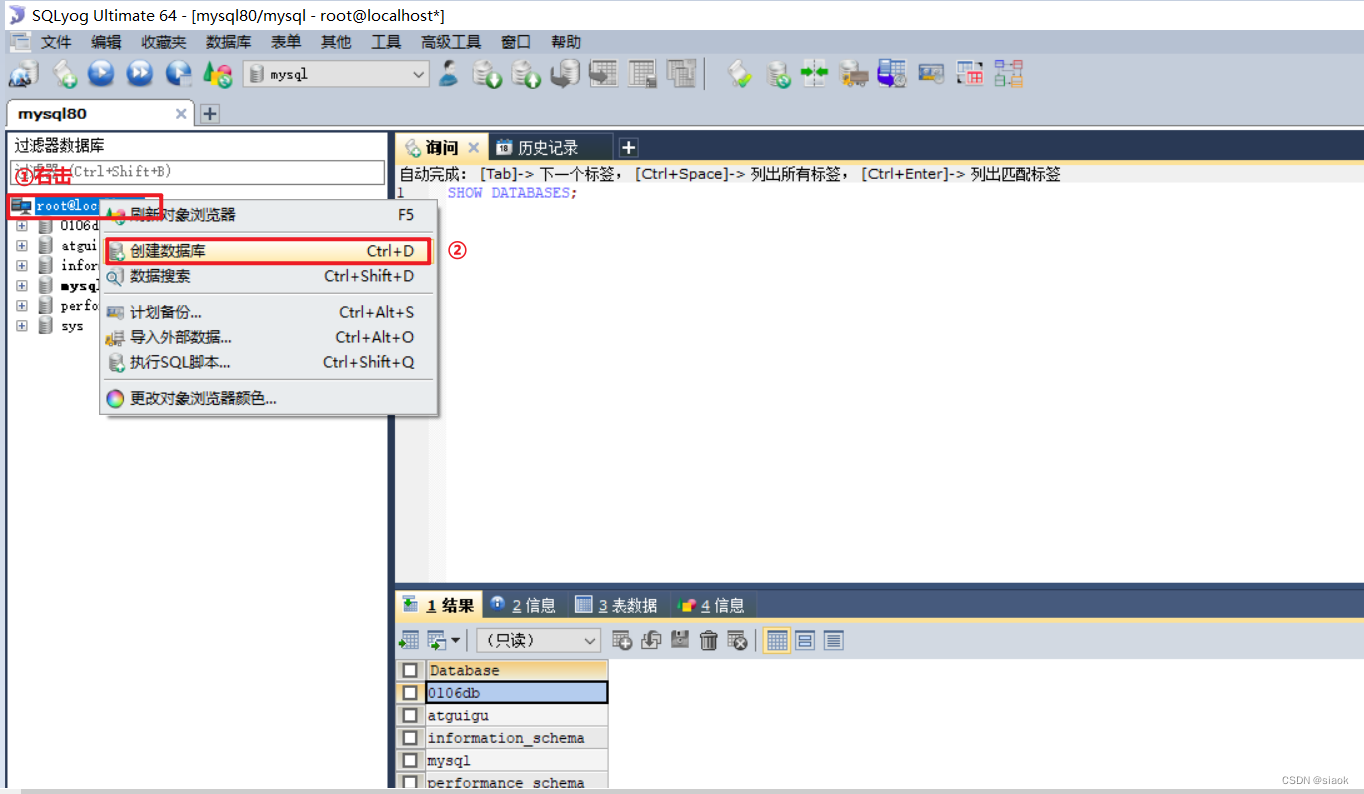
Task: Click the cancel changes grid icon
Action: (x=738, y=640)
